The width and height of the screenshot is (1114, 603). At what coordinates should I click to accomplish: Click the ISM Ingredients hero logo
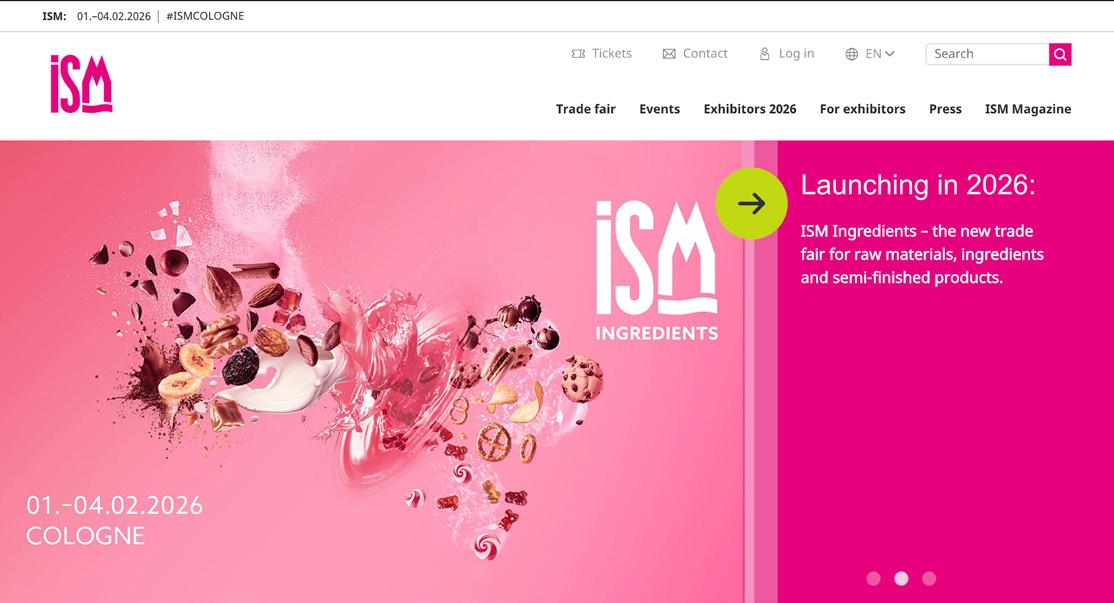pos(656,271)
